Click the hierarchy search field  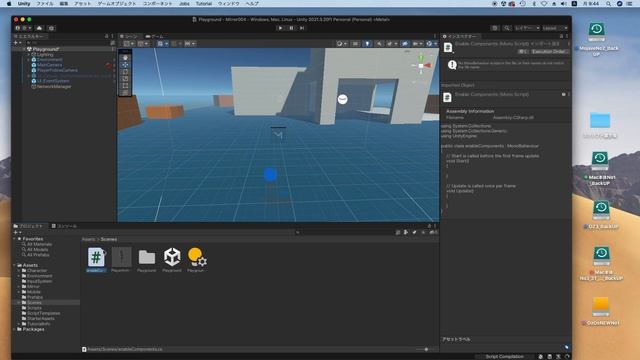[x=67, y=42]
